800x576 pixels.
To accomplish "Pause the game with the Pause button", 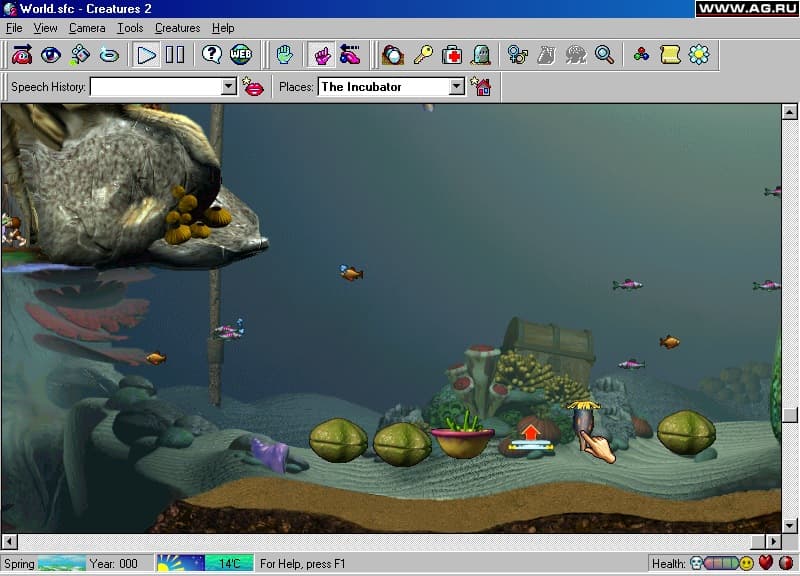I will click(175, 55).
